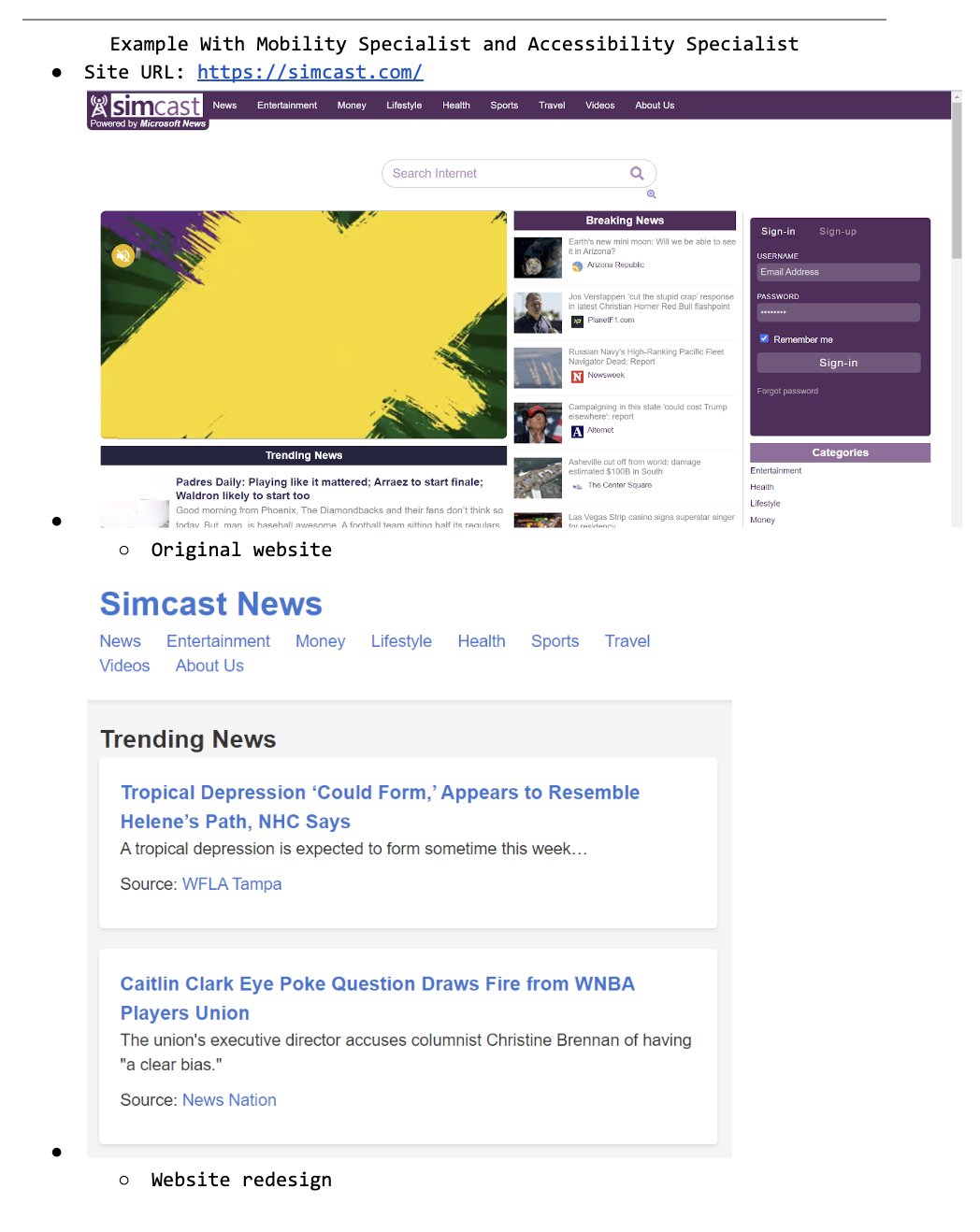
Task: Open About Us in the redesigned navigation
Action: (x=209, y=666)
